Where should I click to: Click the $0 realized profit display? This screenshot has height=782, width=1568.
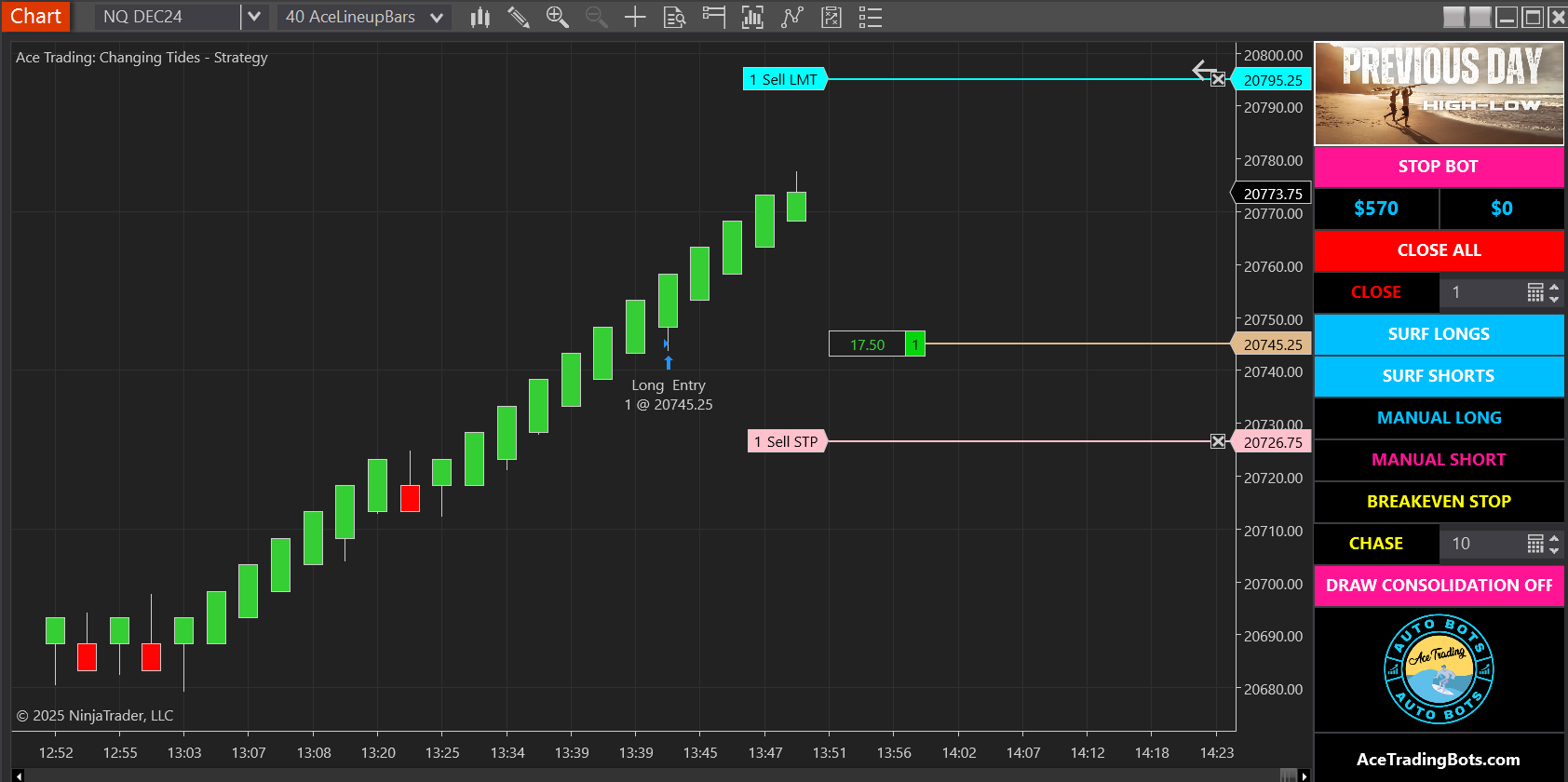(1502, 209)
